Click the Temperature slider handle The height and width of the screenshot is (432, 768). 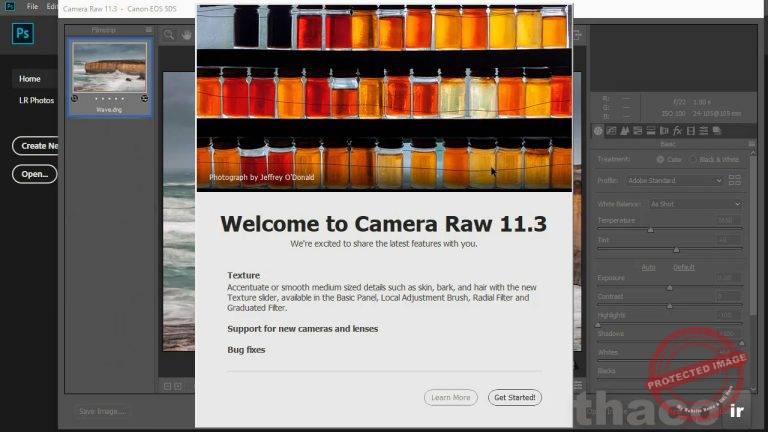pos(651,229)
